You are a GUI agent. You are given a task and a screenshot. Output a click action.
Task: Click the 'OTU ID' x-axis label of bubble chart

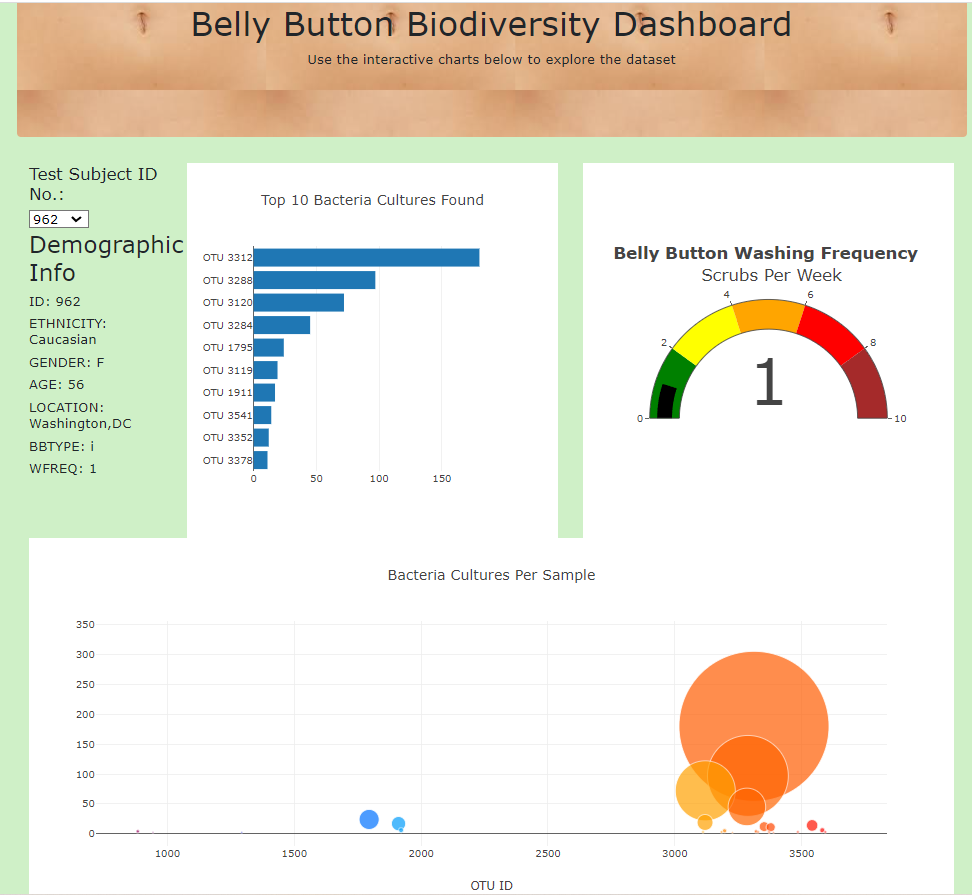pyautogui.click(x=491, y=886)
